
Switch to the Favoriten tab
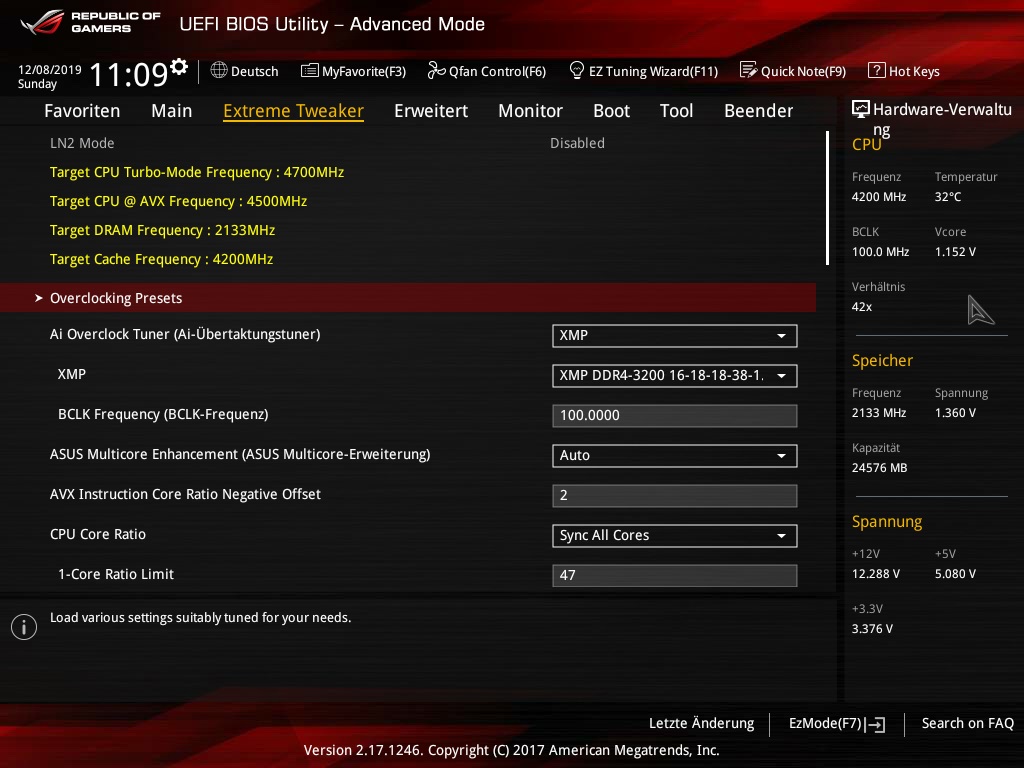coord(82,111)
